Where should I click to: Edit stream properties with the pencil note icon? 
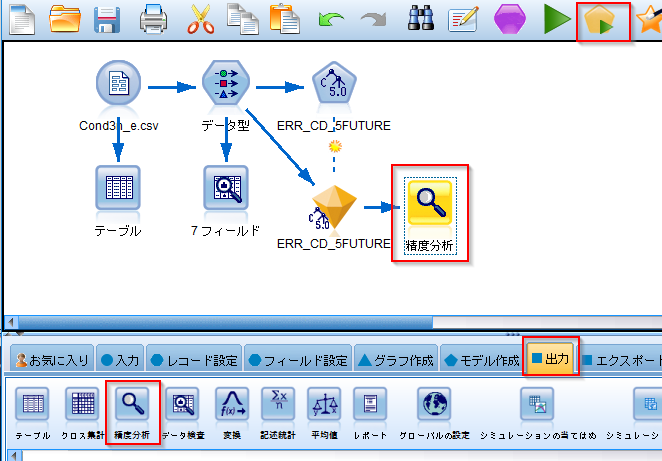(x=463, y=19)
